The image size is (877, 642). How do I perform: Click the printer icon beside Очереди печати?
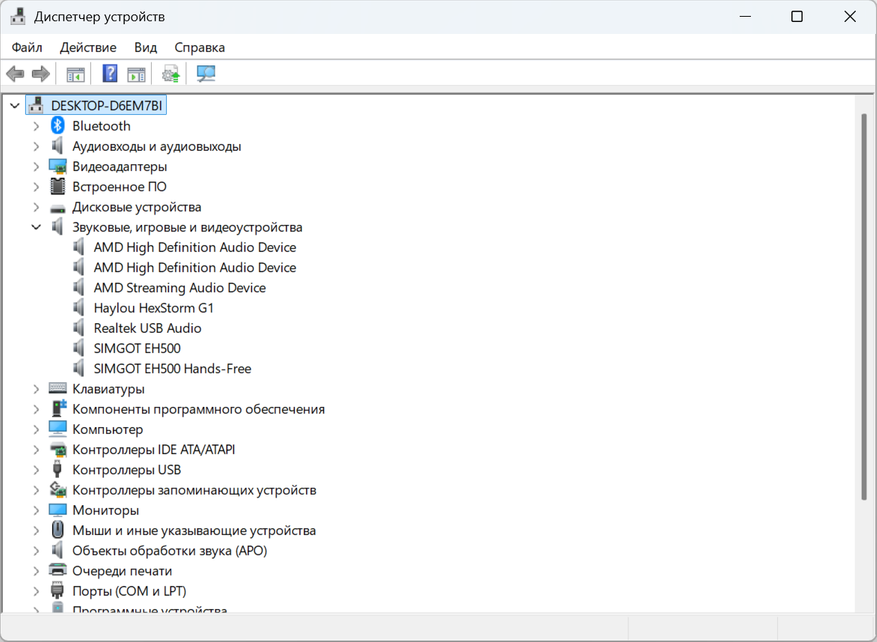click(58, 570)
